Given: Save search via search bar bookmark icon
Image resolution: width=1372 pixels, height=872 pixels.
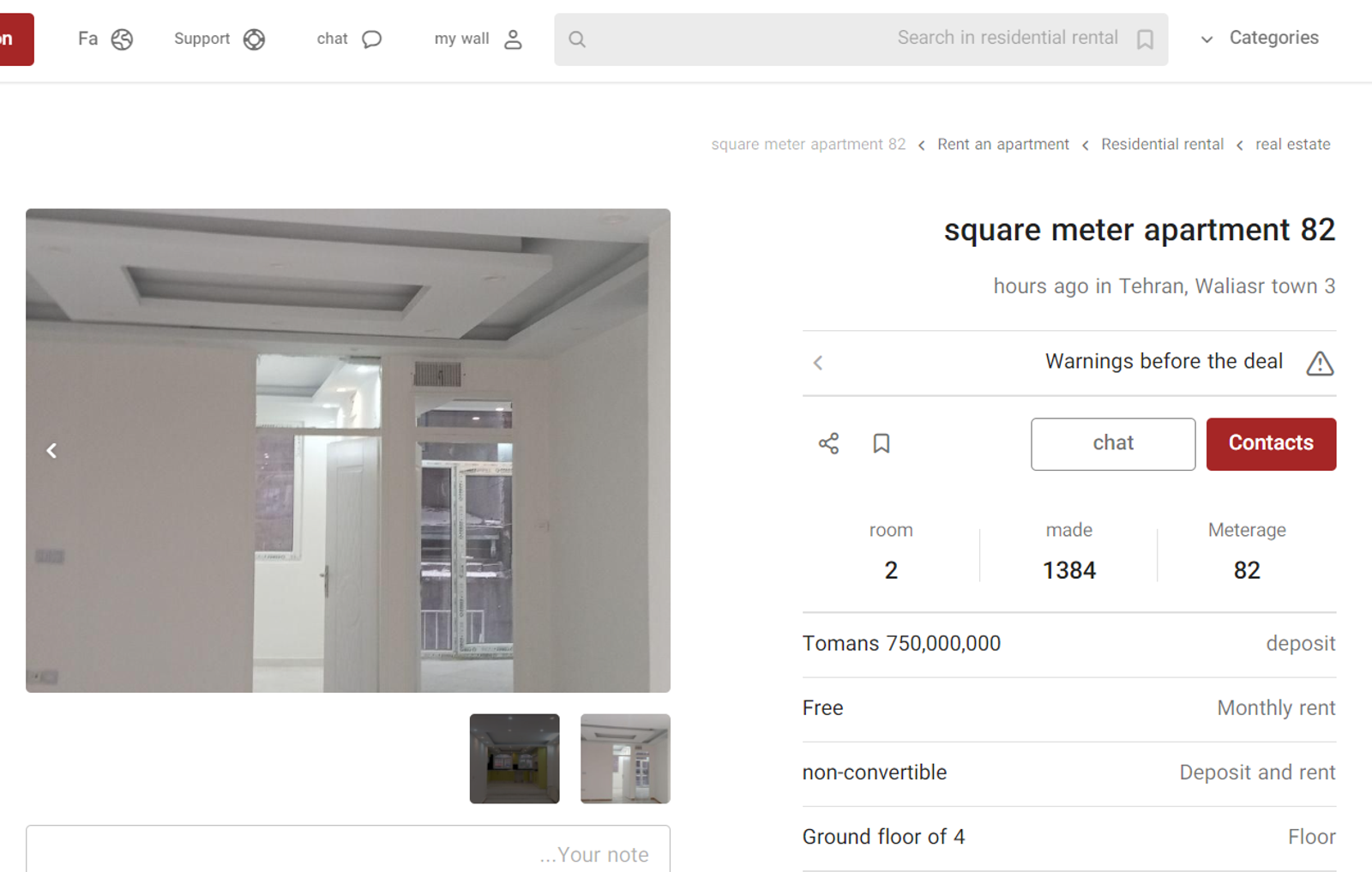Looking at the screenshot, I should [1145, 39].
